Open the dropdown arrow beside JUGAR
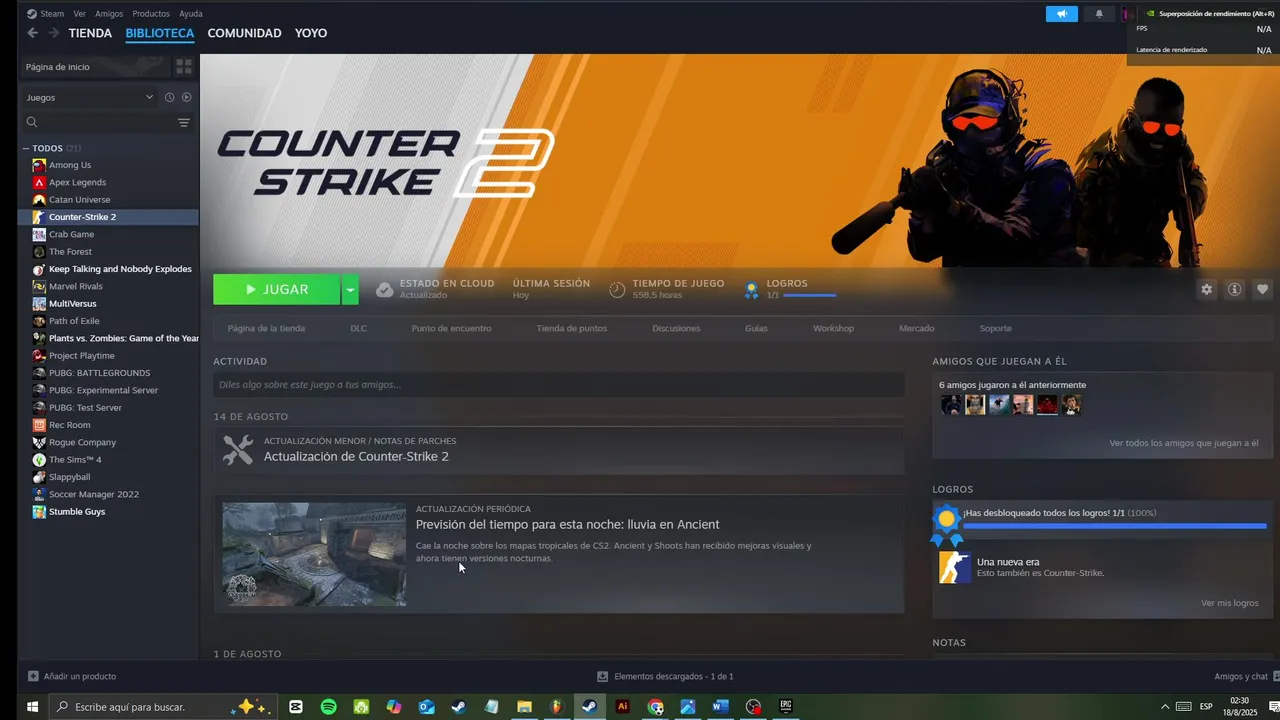Image resolution: width=1280 pixels, height=720 pixels. pos(350,290)
